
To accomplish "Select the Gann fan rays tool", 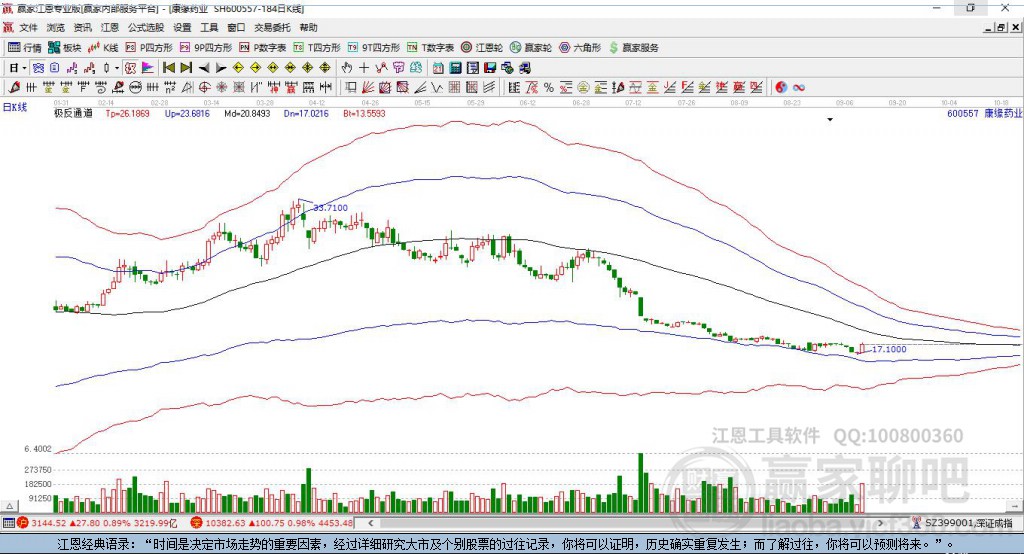I will point(367,88).
